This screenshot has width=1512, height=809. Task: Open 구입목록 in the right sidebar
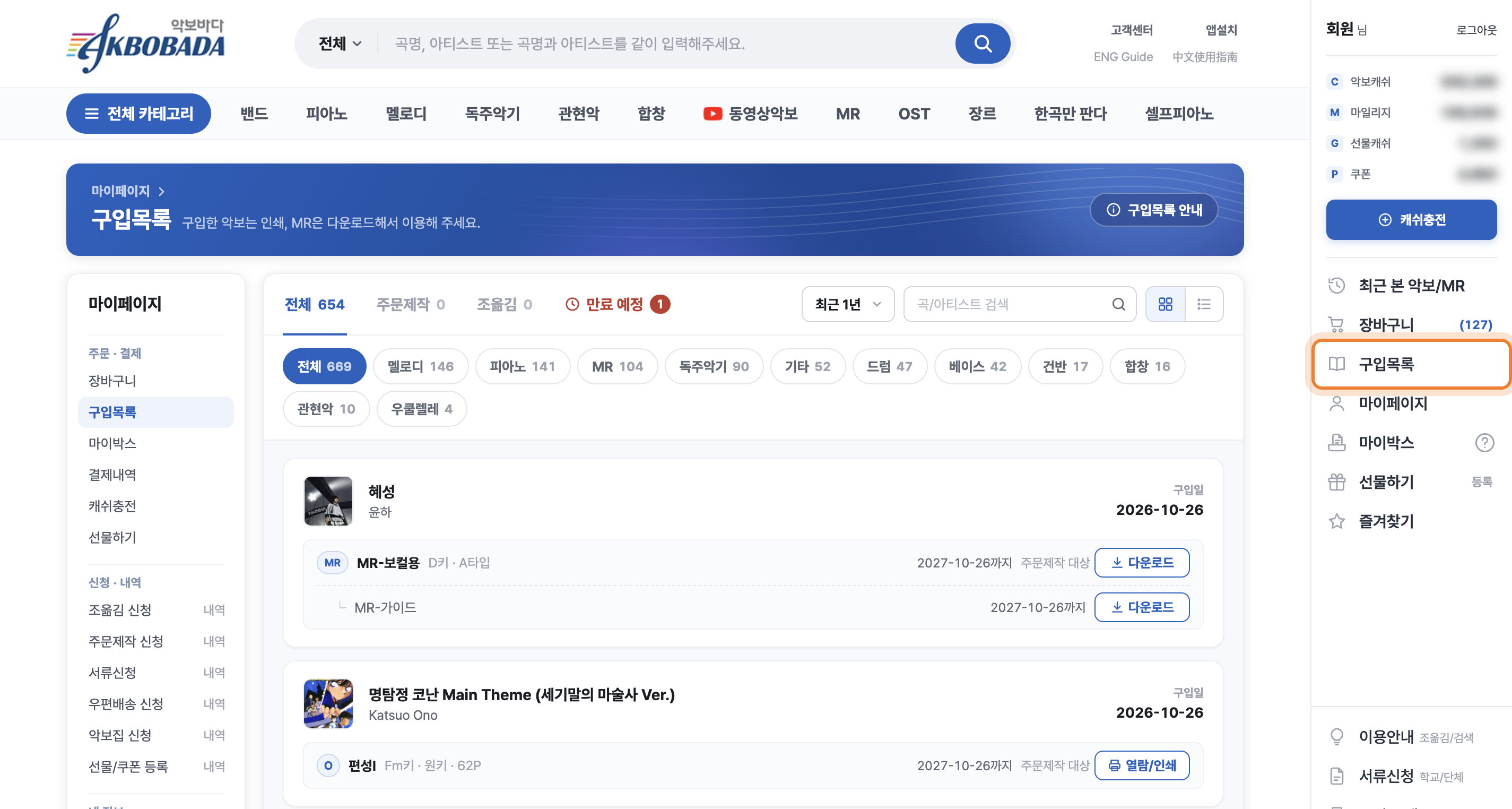(x=1411, y=364)
